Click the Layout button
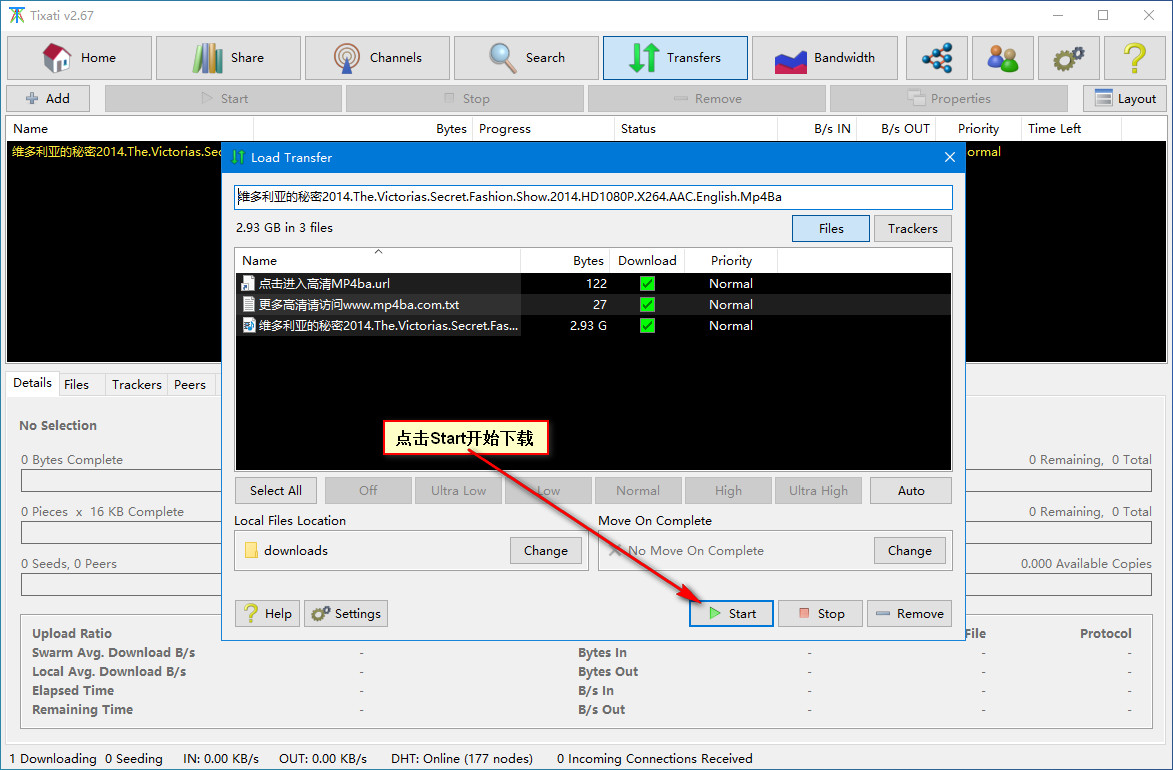The image size is (1173, 770). (x=1124, y=99)
